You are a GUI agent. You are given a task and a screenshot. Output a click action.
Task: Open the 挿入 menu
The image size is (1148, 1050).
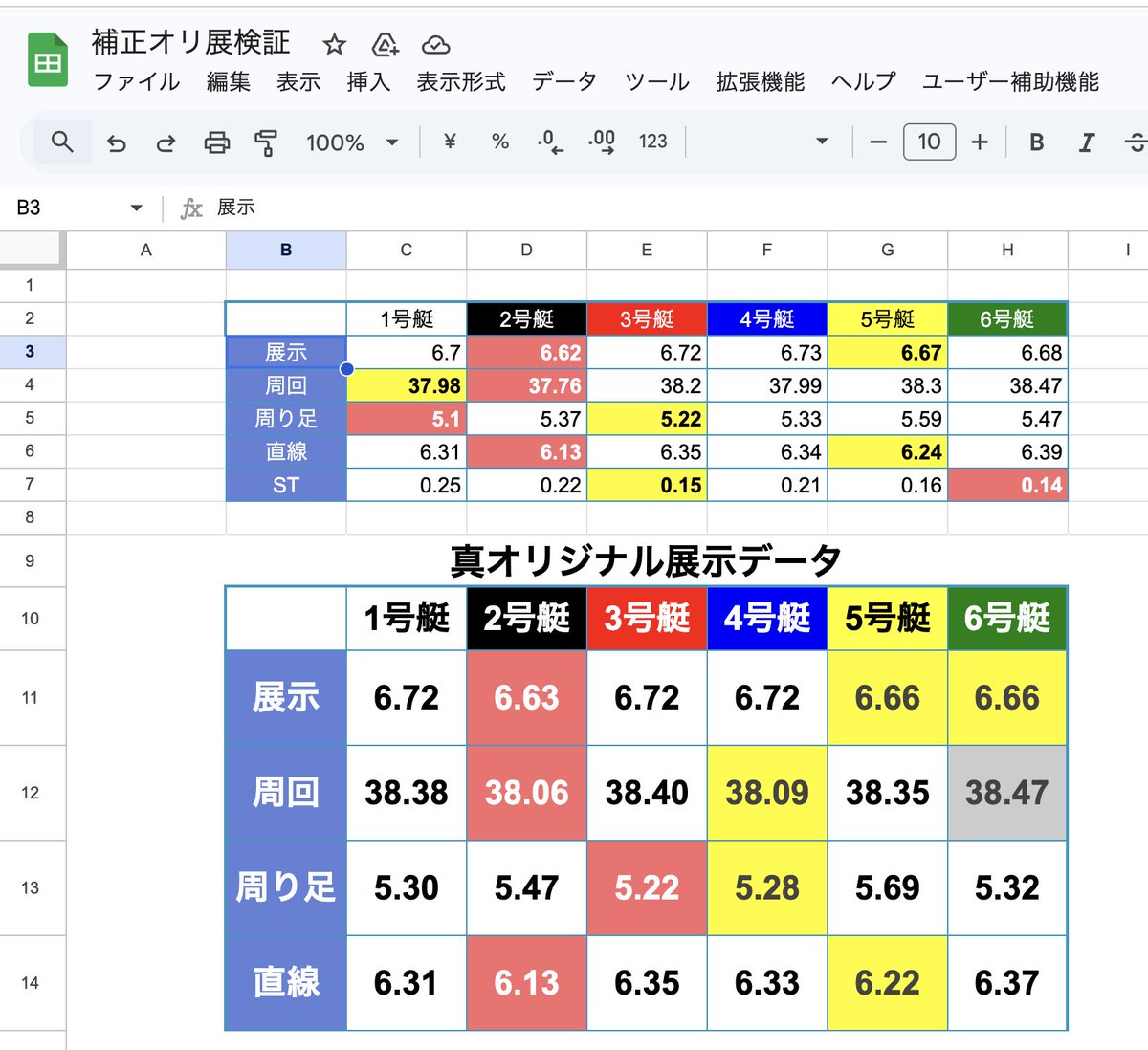(368, 82)
